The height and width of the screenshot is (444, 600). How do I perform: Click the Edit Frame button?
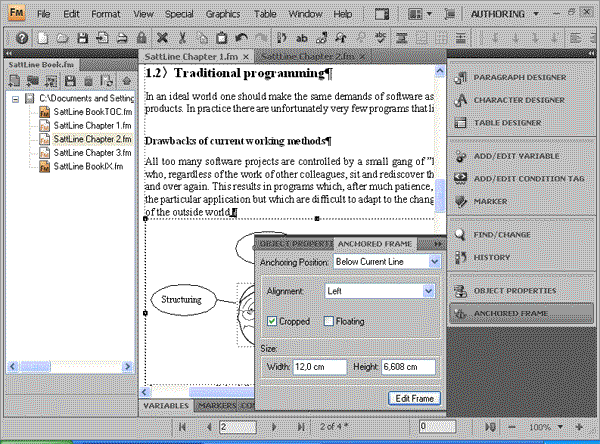pyautogui.click(x=413, y=398)
